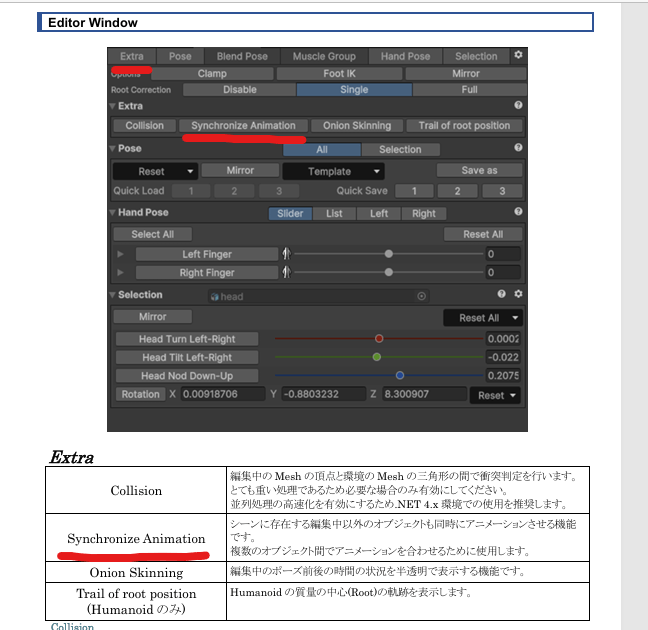Toggle Collision in Extra section

[145, 126]
